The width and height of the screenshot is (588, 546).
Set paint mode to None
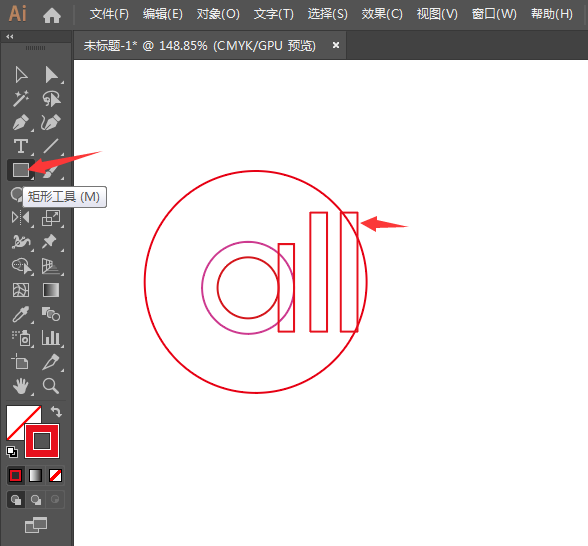pos(56,476)
